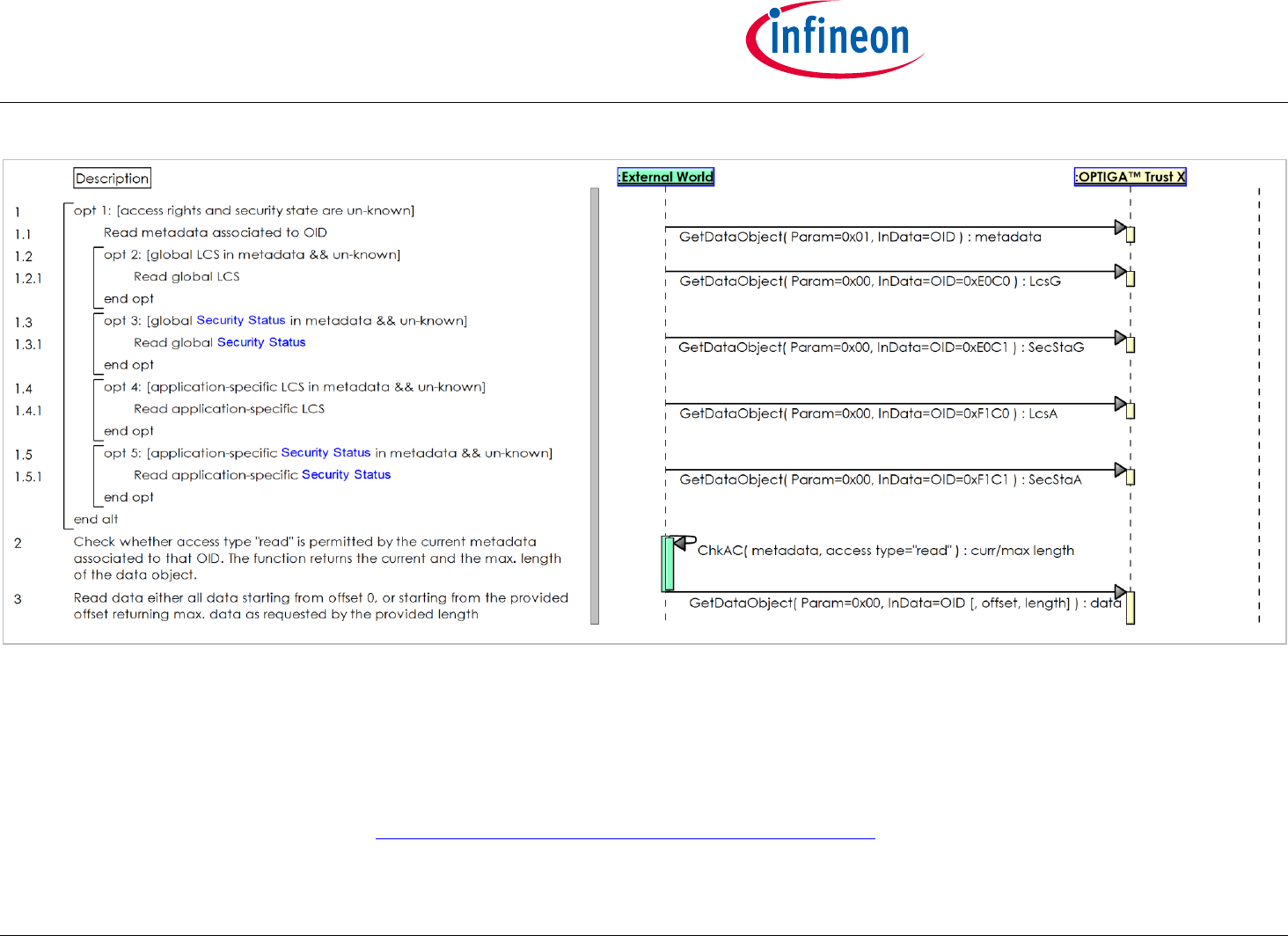Click the GetDataObject message returning SecStaA

(x=880, y=479)
